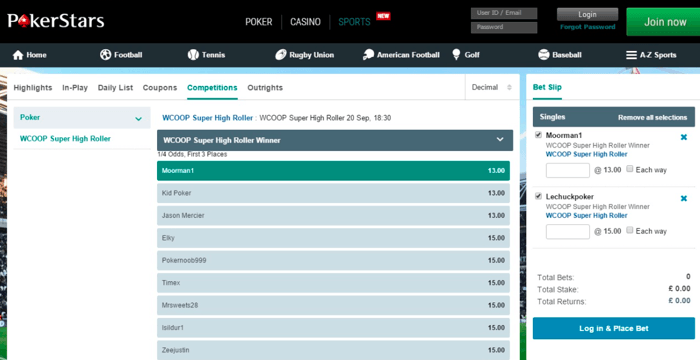Select Isildur1 at 15.00

click(333, 327)
